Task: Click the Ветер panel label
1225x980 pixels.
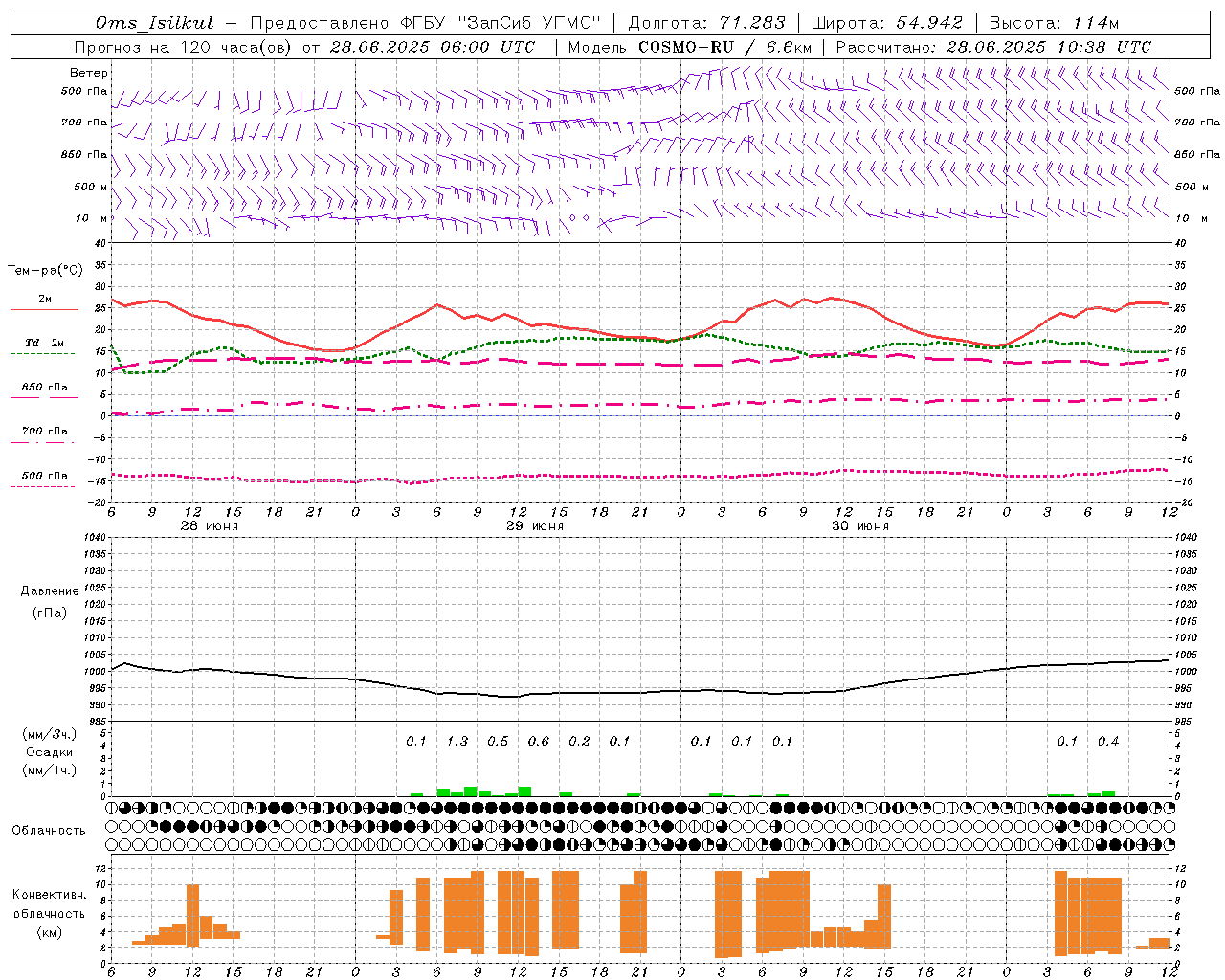Action: [x=88, y=73]
